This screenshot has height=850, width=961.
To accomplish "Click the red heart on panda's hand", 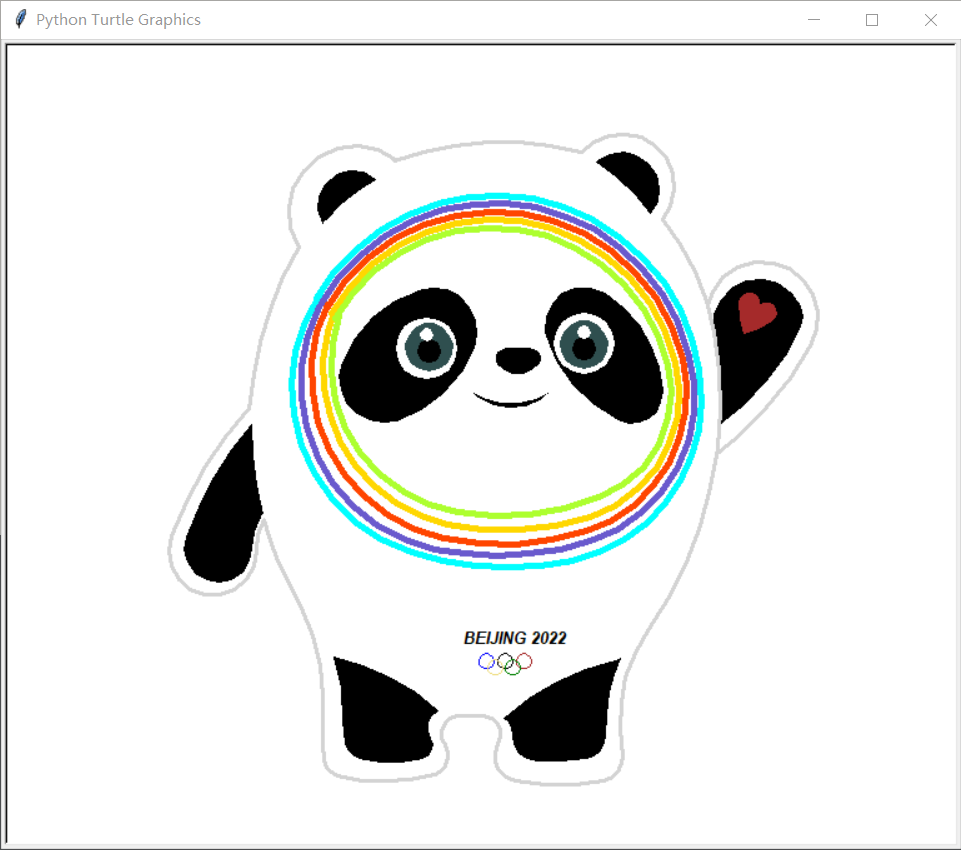I will click(757, 313).
